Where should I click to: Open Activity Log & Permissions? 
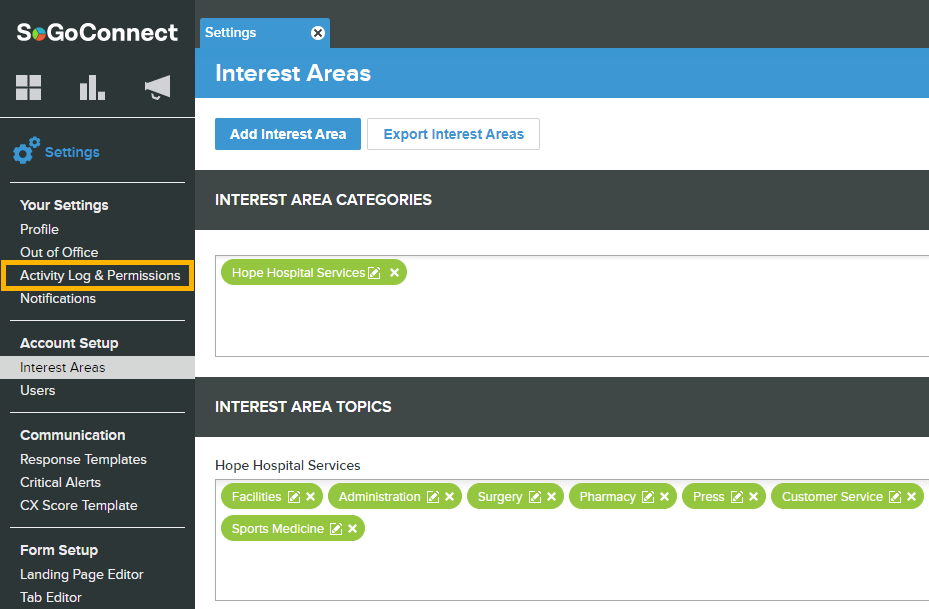pyautogui.click(x=100, y=276)
